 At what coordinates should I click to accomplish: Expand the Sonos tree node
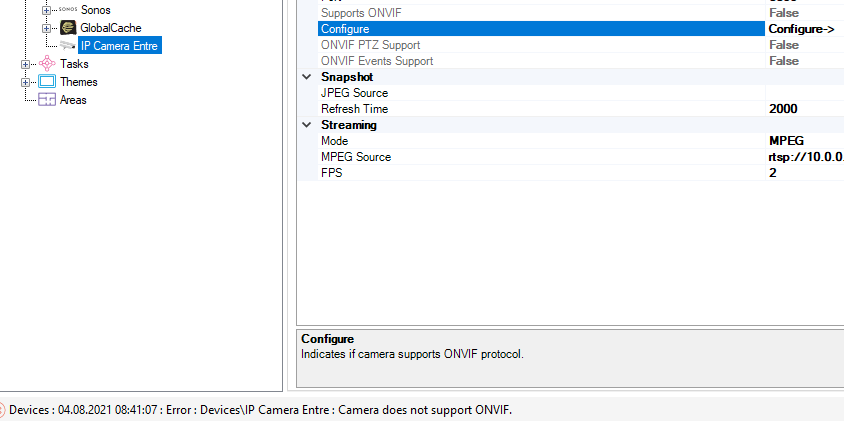point(46,10)
